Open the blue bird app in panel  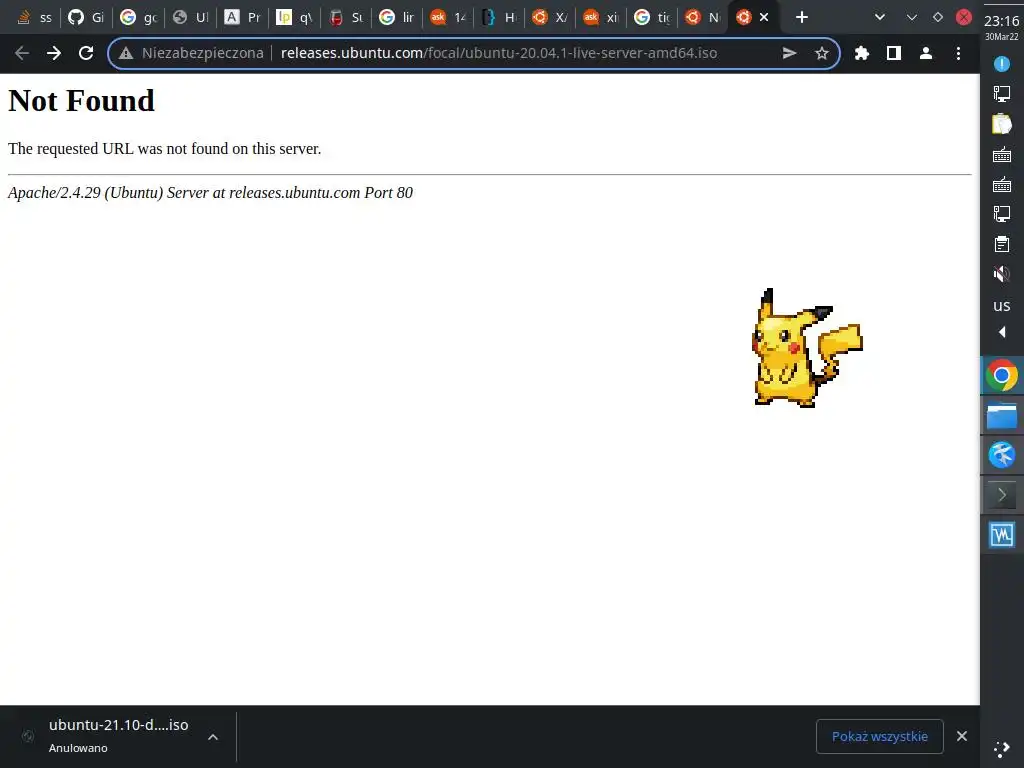point(1002,455)
